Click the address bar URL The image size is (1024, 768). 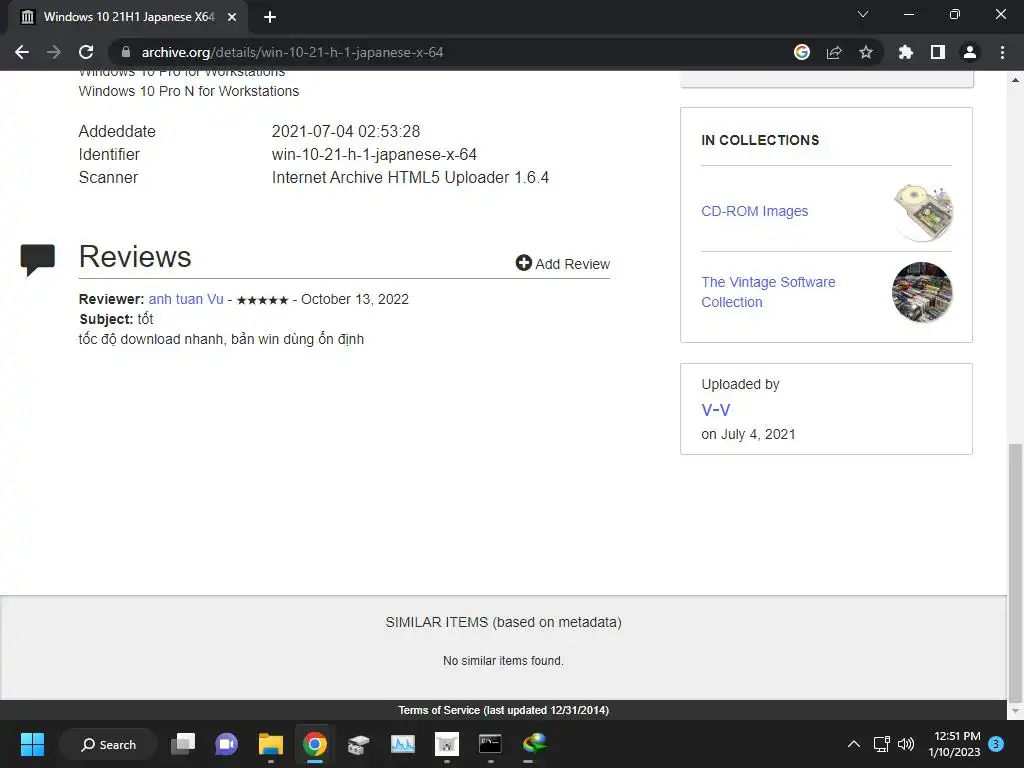292,52
